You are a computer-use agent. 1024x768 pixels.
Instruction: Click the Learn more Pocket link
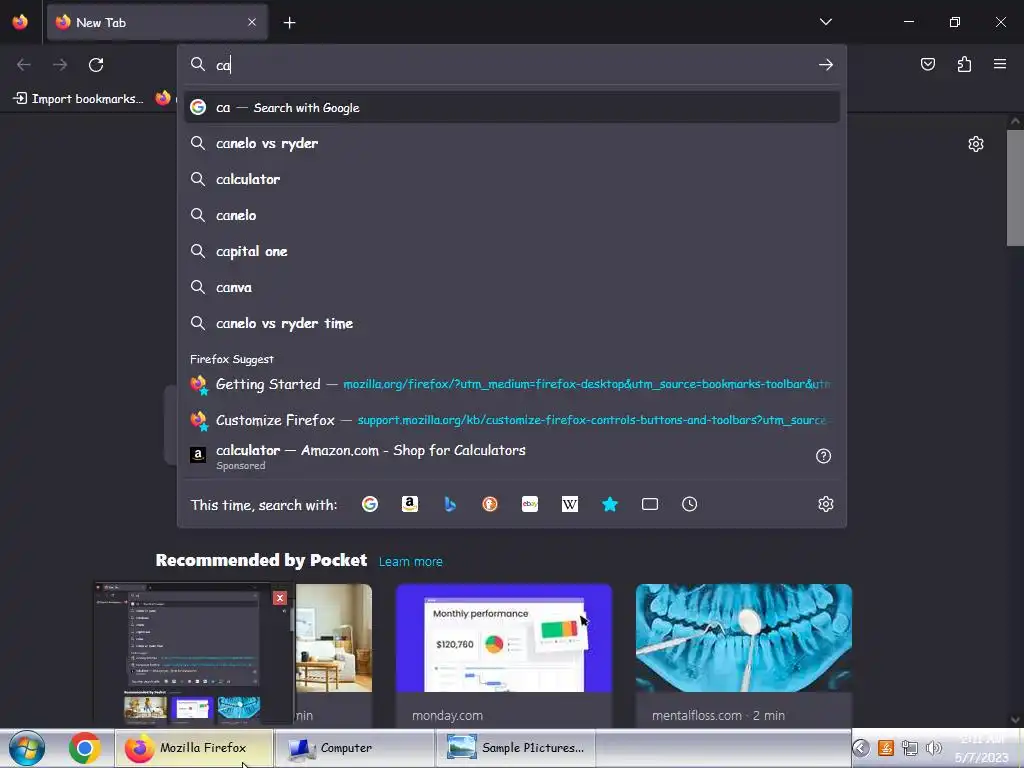click(x=410, y=562)
